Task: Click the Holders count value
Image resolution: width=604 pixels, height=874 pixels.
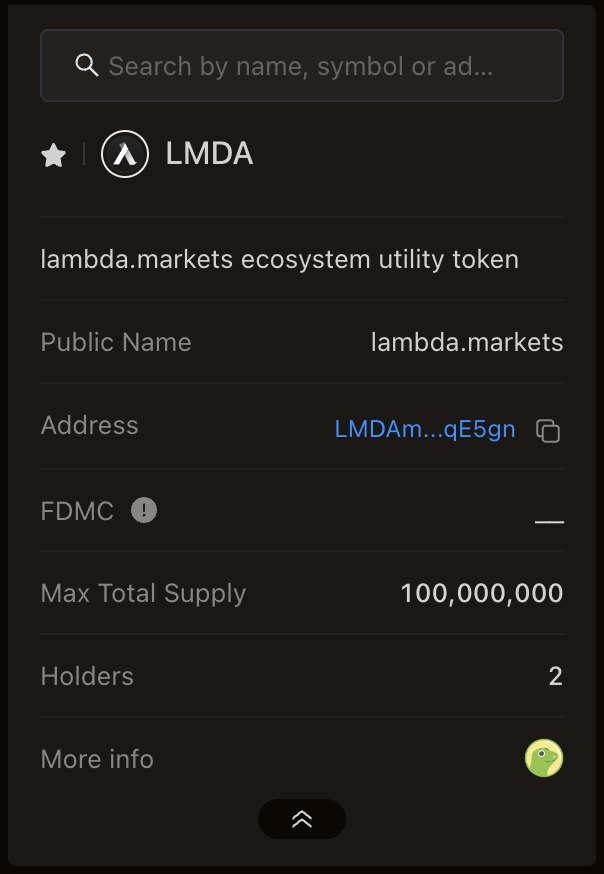Action: [x=556, y=677]
